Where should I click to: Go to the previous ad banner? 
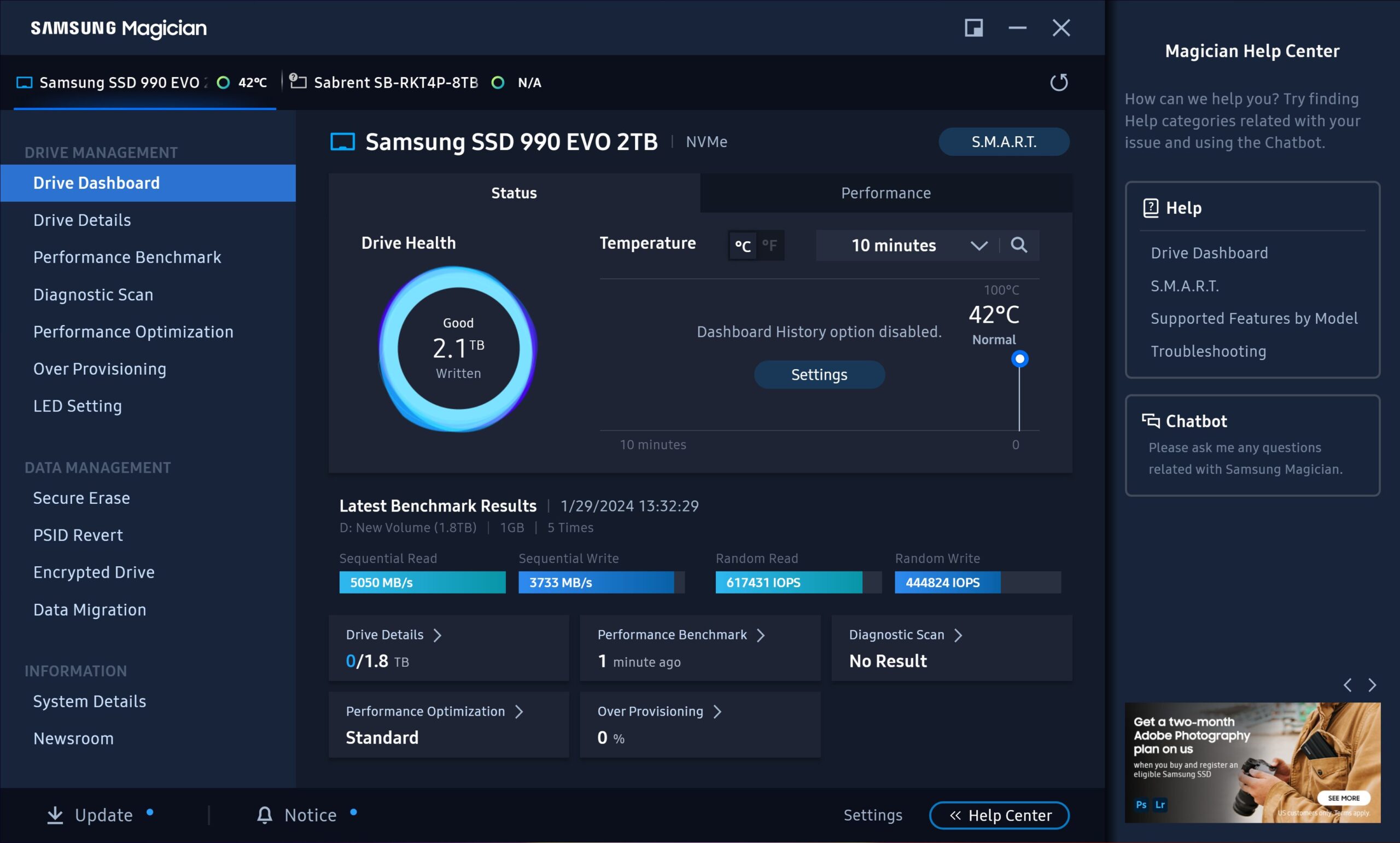click(1347, 685)
